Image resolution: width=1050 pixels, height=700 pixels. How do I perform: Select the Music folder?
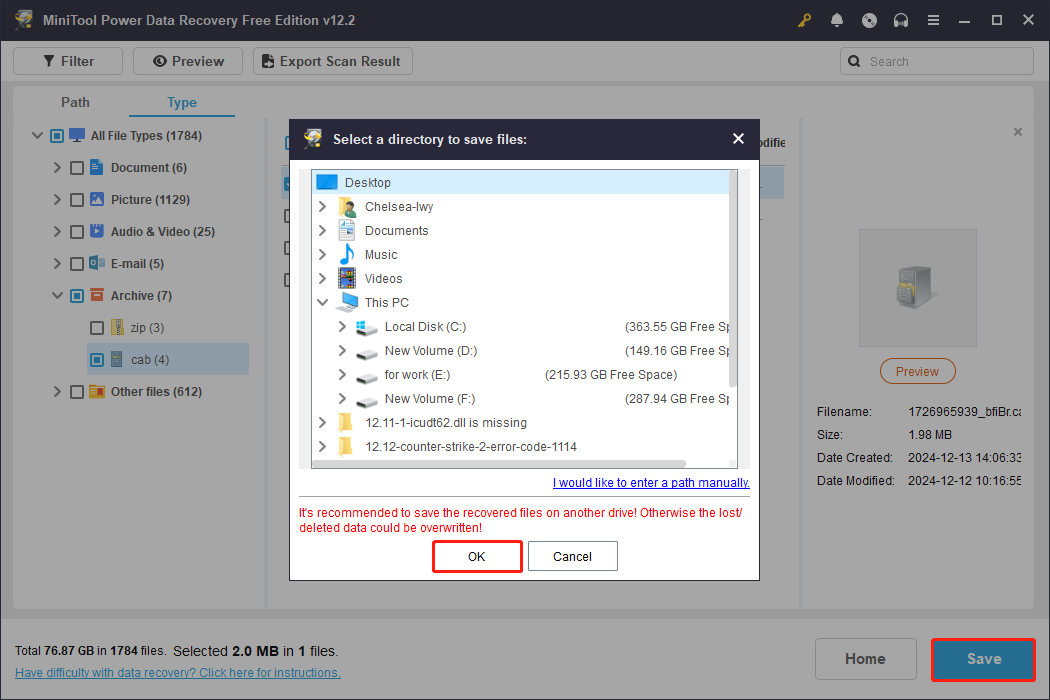coord(380,255)
